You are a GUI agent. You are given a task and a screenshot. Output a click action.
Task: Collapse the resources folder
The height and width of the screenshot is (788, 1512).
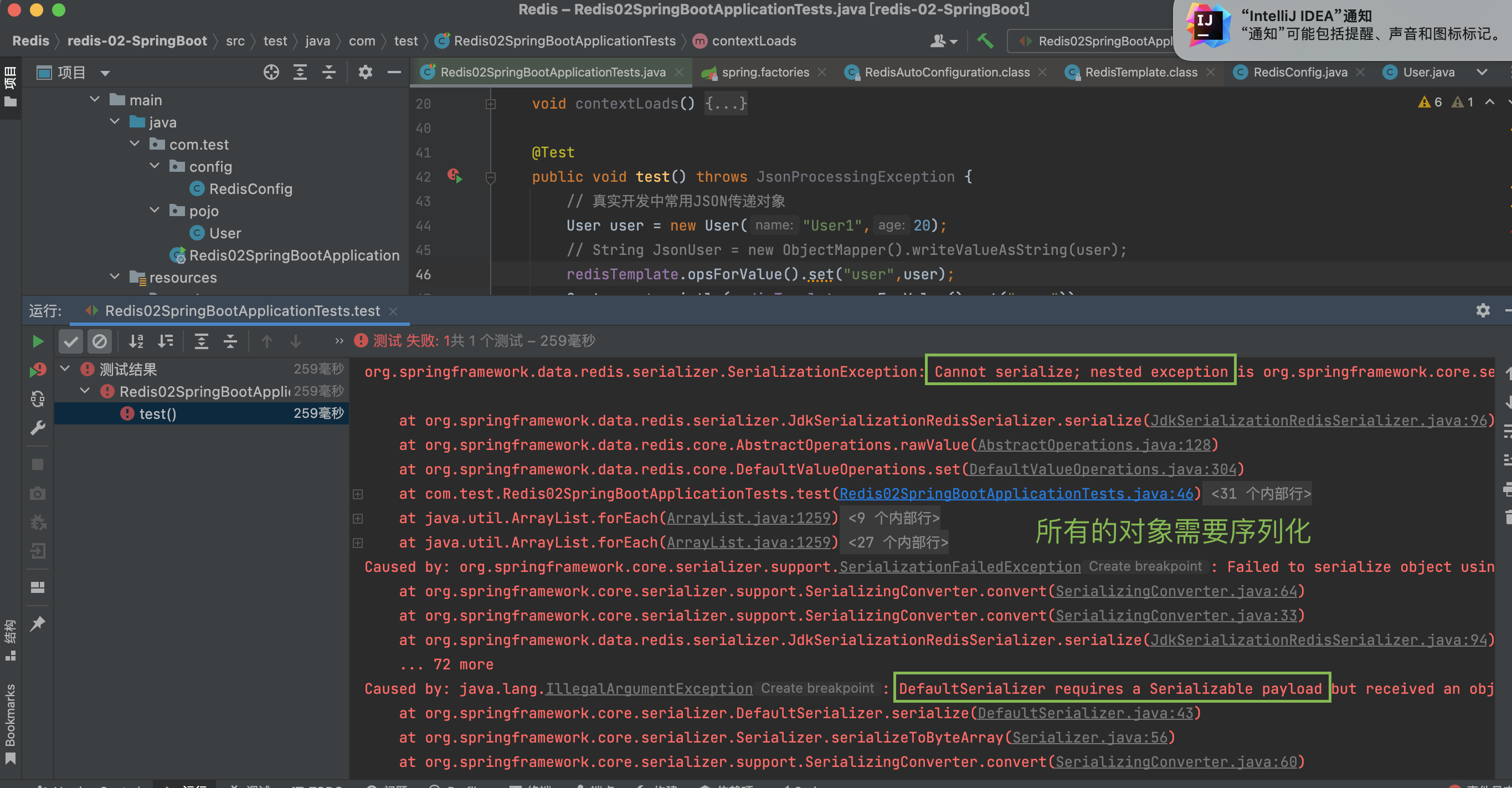coord(115,277)
